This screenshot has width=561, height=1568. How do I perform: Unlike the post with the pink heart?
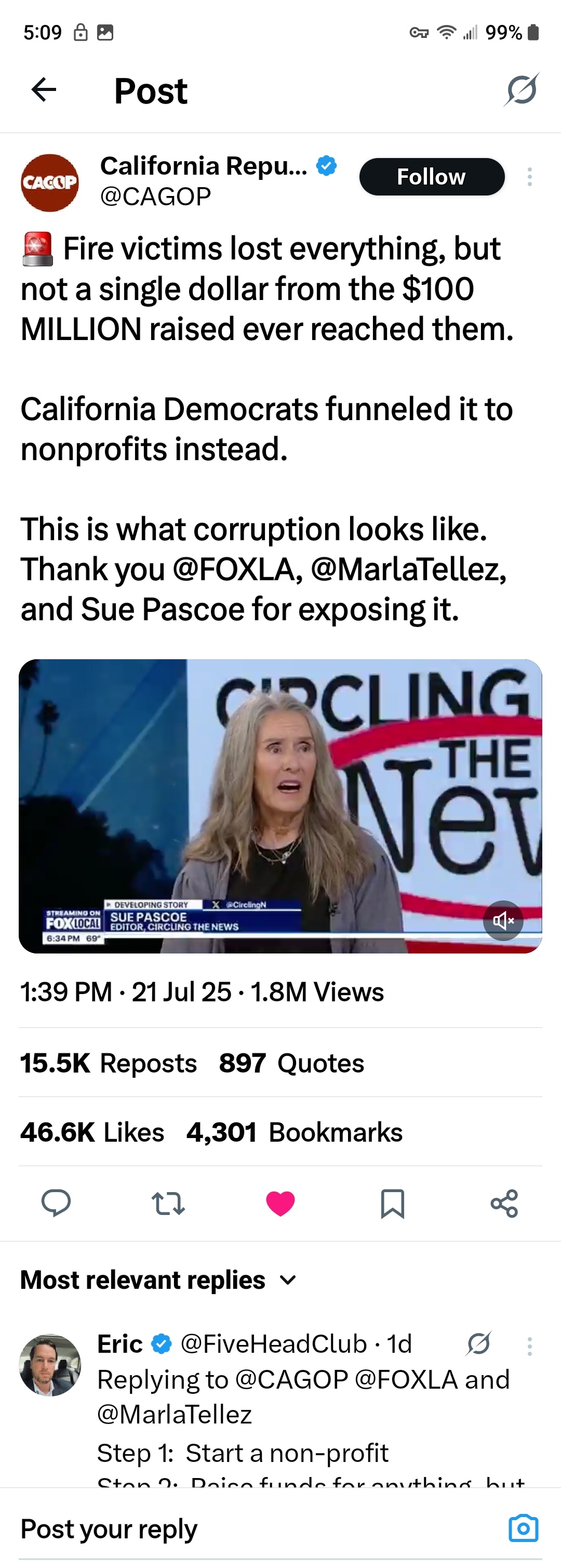[x=280, y=1204]
